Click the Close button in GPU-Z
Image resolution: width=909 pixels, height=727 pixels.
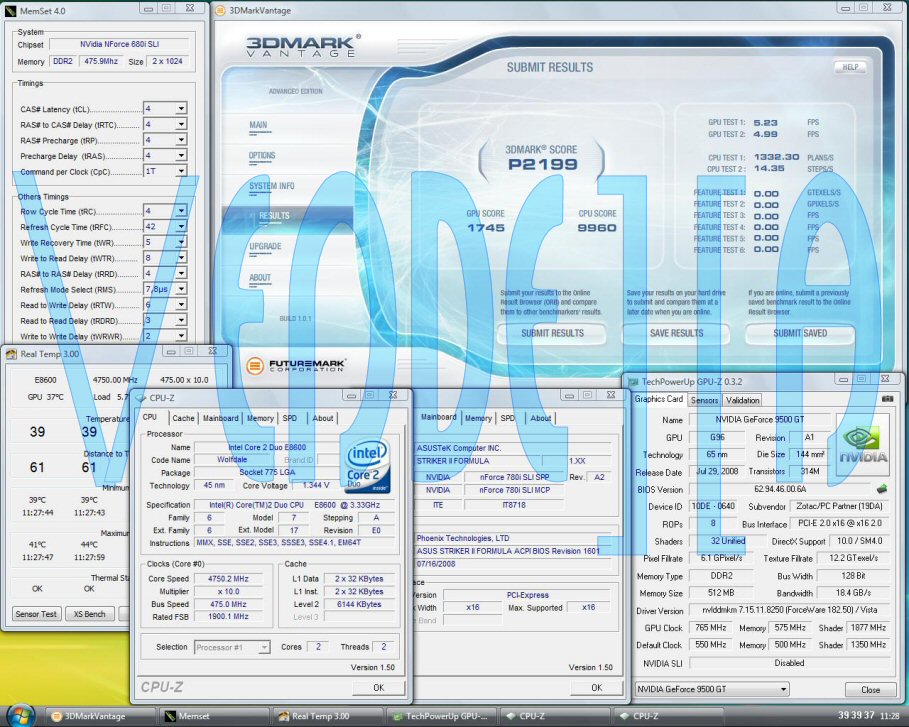870,690
